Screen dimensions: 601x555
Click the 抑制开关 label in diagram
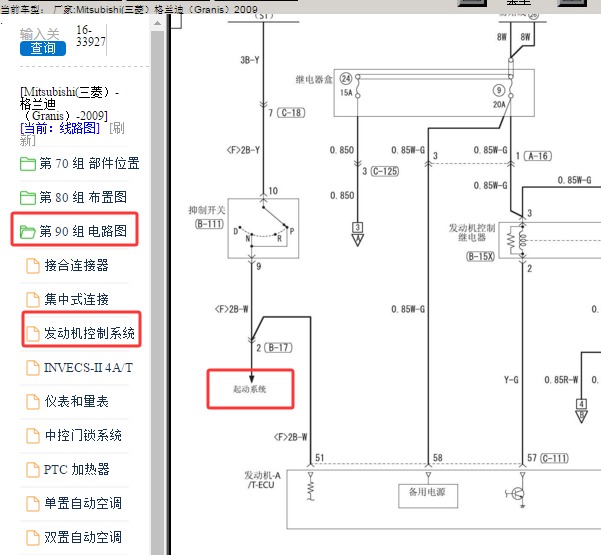[x=207, y=210]
